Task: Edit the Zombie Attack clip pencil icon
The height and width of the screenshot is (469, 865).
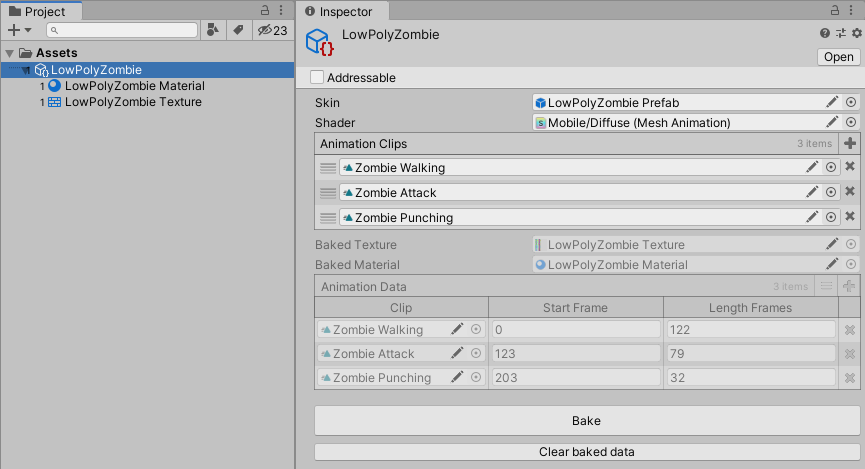Action: click(x=812, y=192)
